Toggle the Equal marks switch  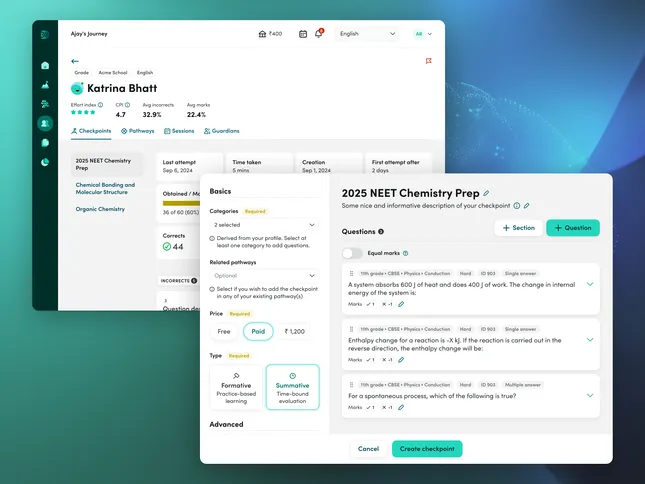[x=352, y=253]
